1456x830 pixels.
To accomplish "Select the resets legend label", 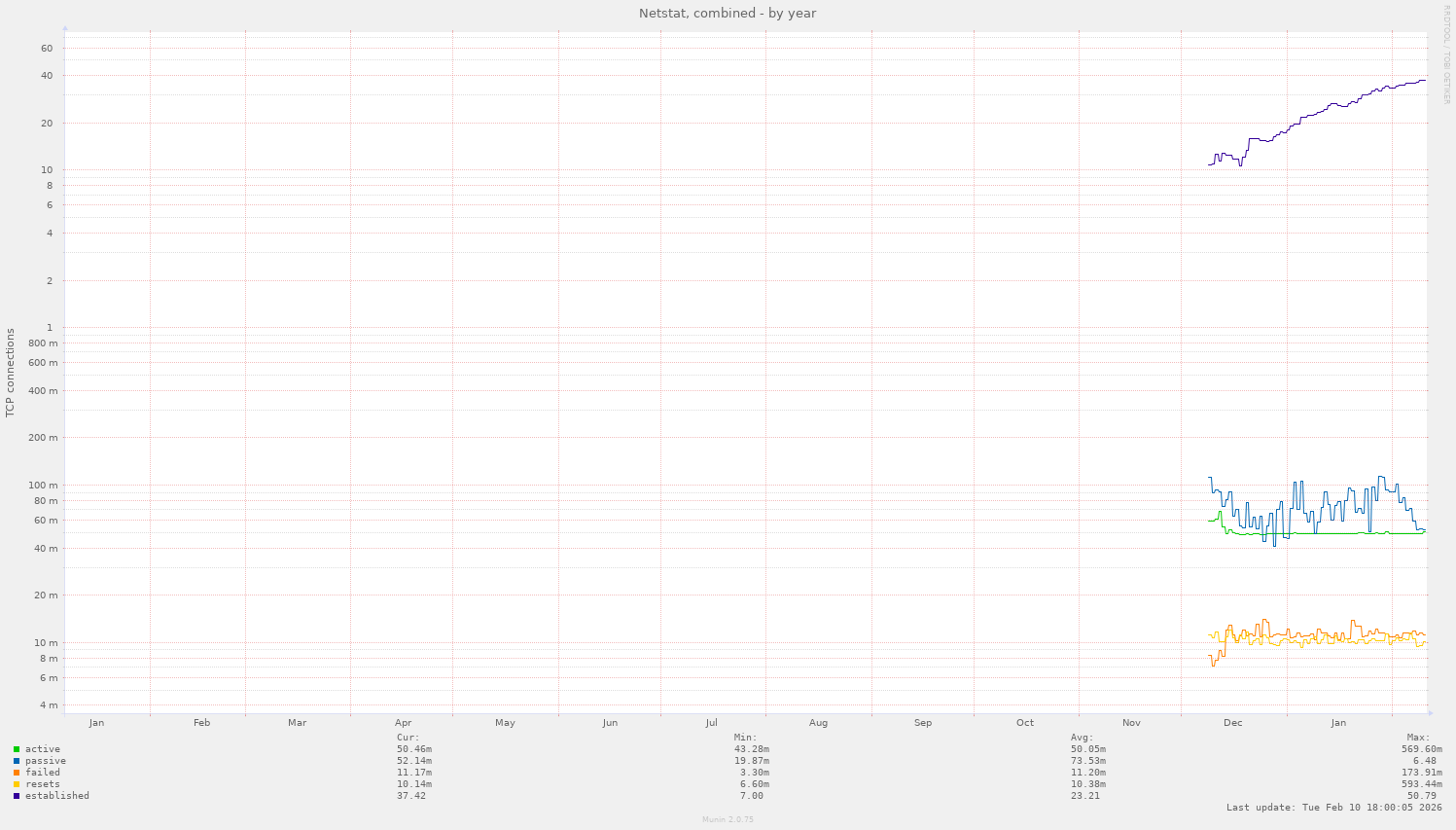I will click(x=42, y=783).
